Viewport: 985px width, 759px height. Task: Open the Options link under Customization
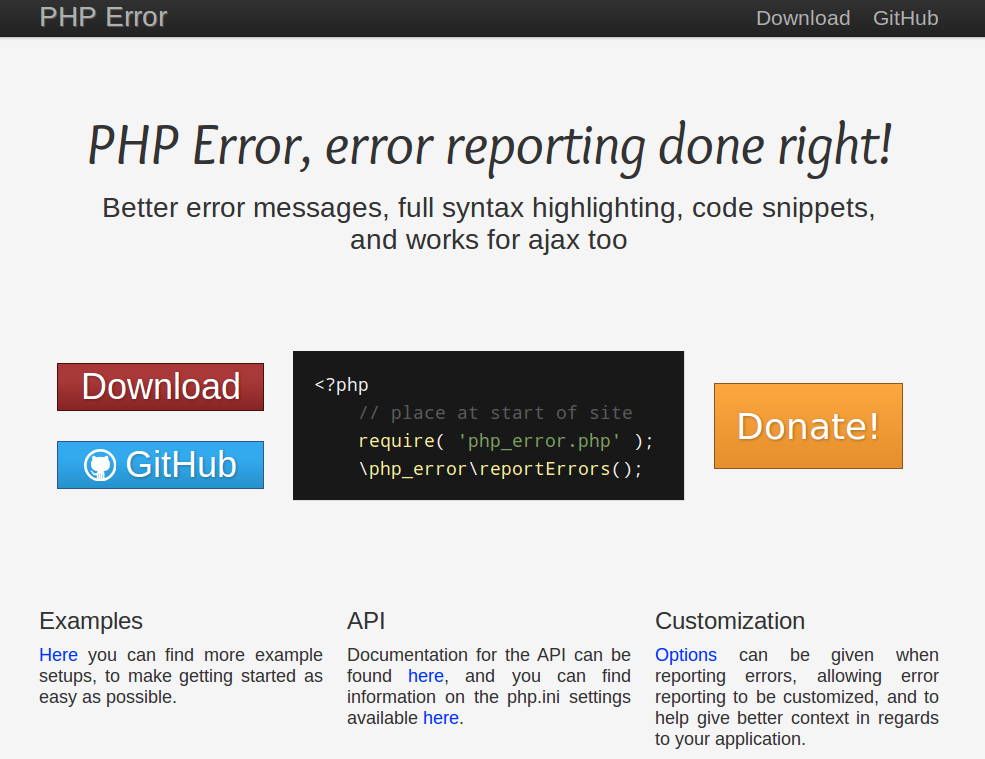pos(686,655)
